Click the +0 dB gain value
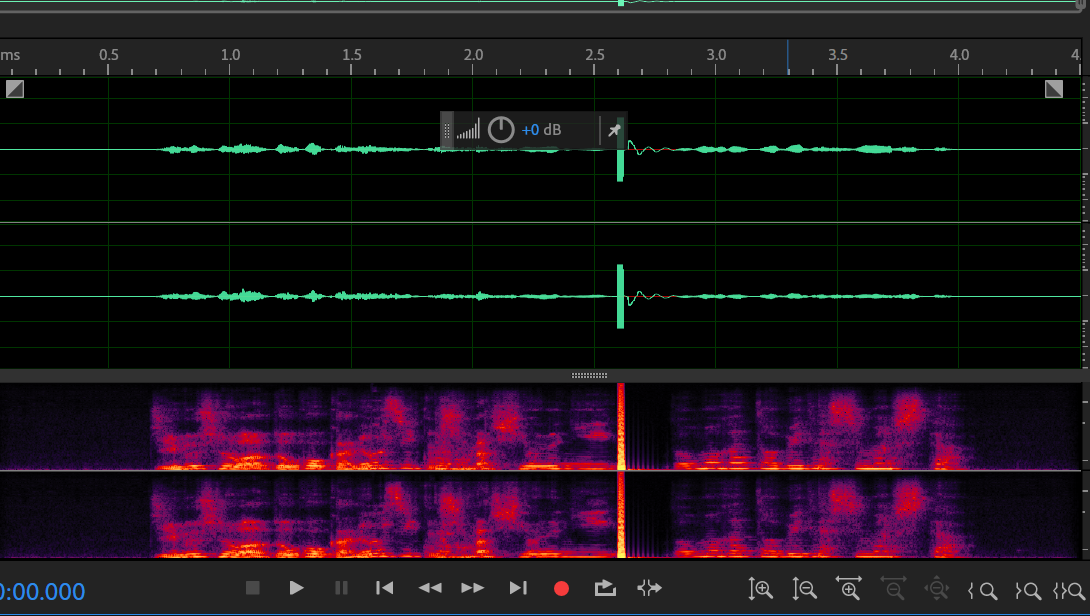 point(541,130)
